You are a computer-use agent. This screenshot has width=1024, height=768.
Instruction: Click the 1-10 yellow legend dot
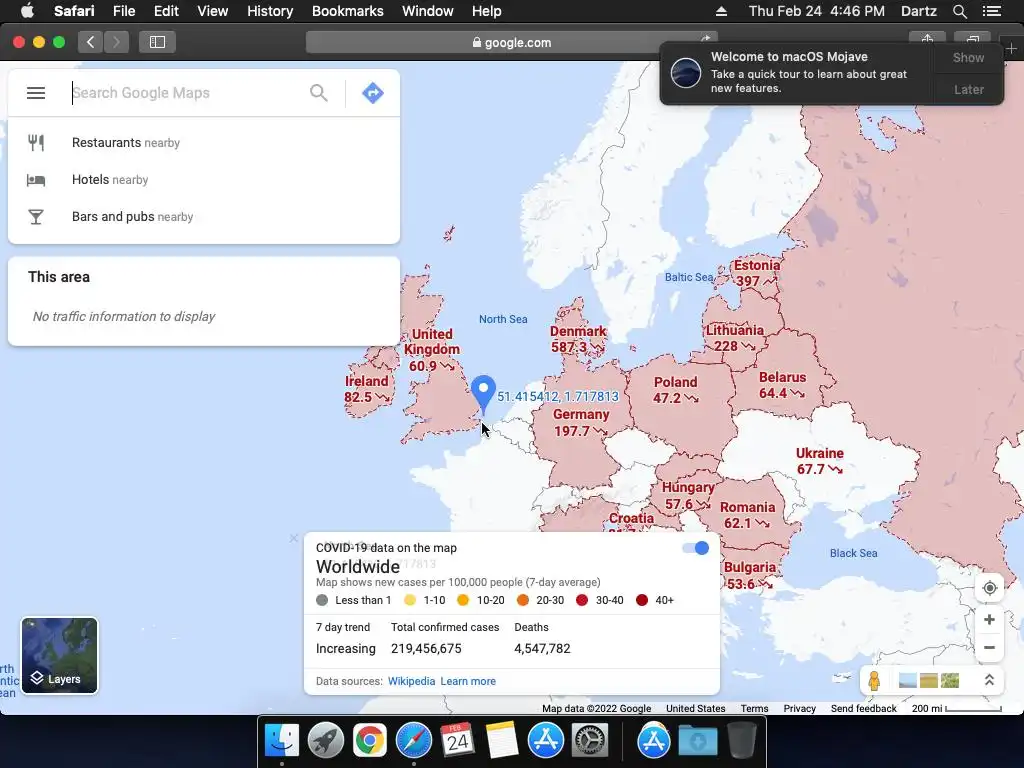coord(410,600)
